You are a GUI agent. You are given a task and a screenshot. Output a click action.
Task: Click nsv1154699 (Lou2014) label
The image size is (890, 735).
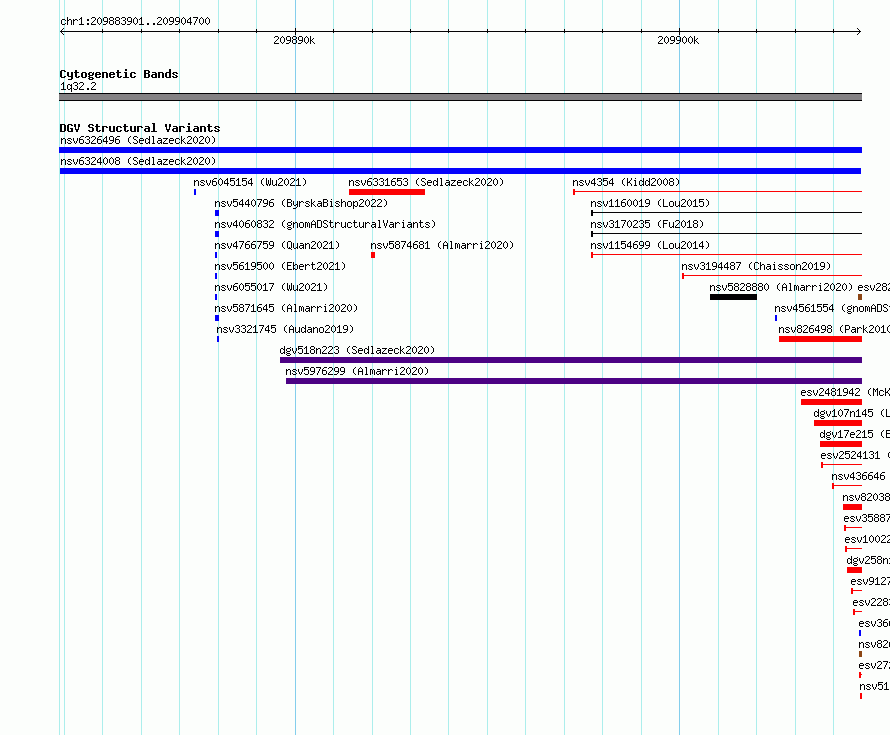tap(650, 245)
